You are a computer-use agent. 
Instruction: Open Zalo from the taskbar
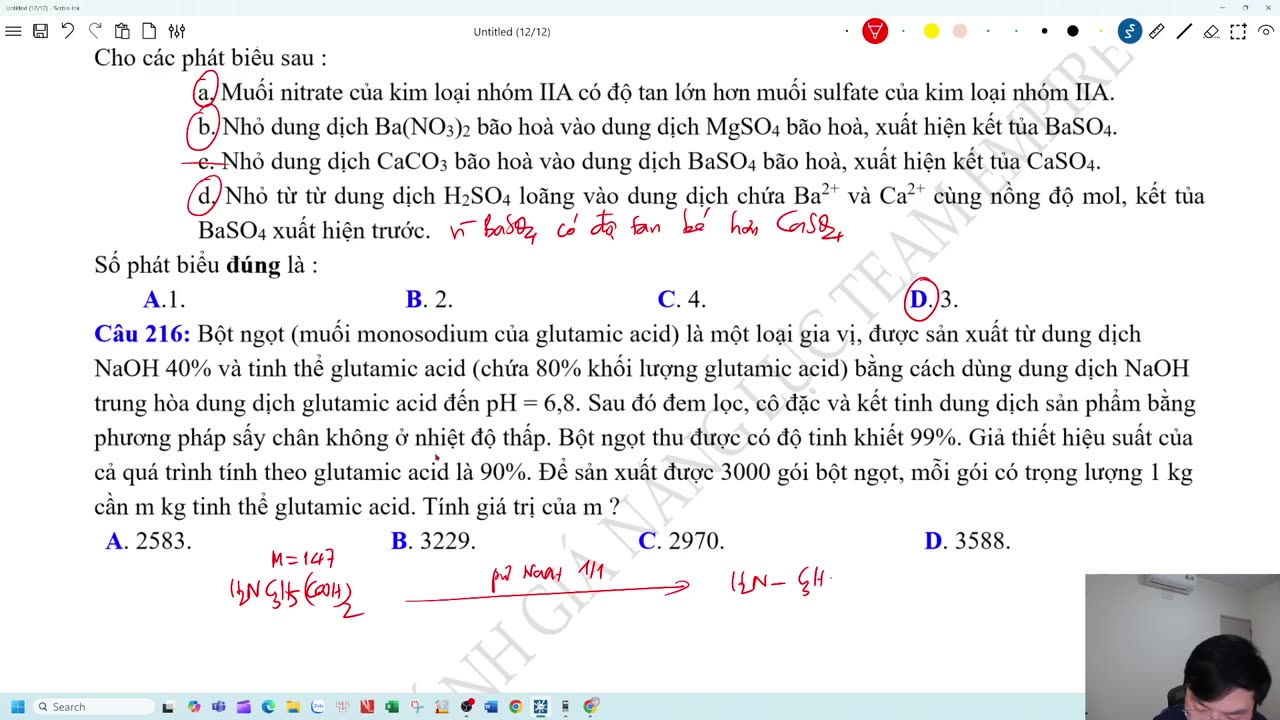pos(318,707)
